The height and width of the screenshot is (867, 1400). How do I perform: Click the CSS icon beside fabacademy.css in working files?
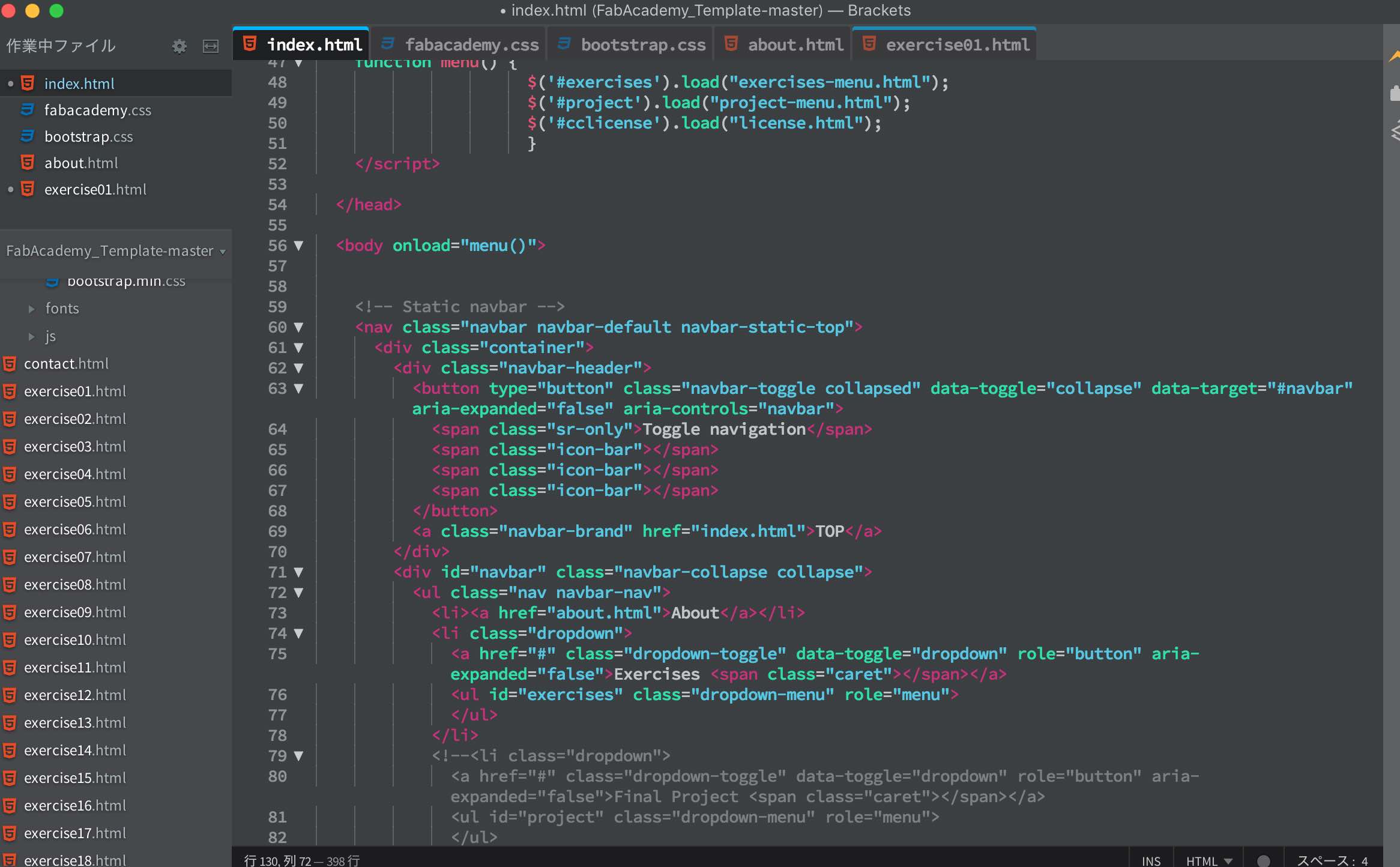[x=27, y=110]
